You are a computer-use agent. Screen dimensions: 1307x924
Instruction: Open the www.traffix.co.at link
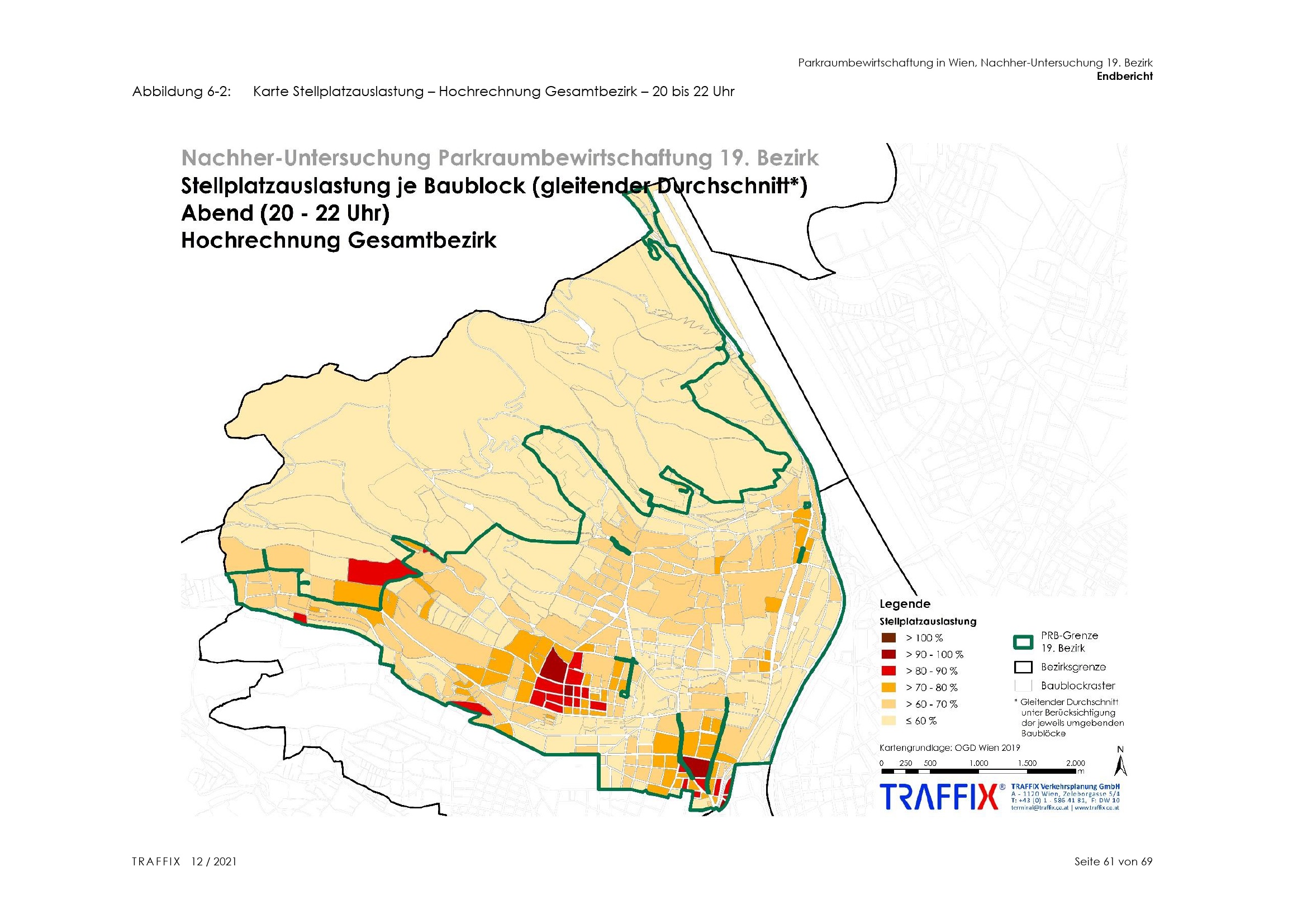pyautogui.click(x=1096, y=807)
